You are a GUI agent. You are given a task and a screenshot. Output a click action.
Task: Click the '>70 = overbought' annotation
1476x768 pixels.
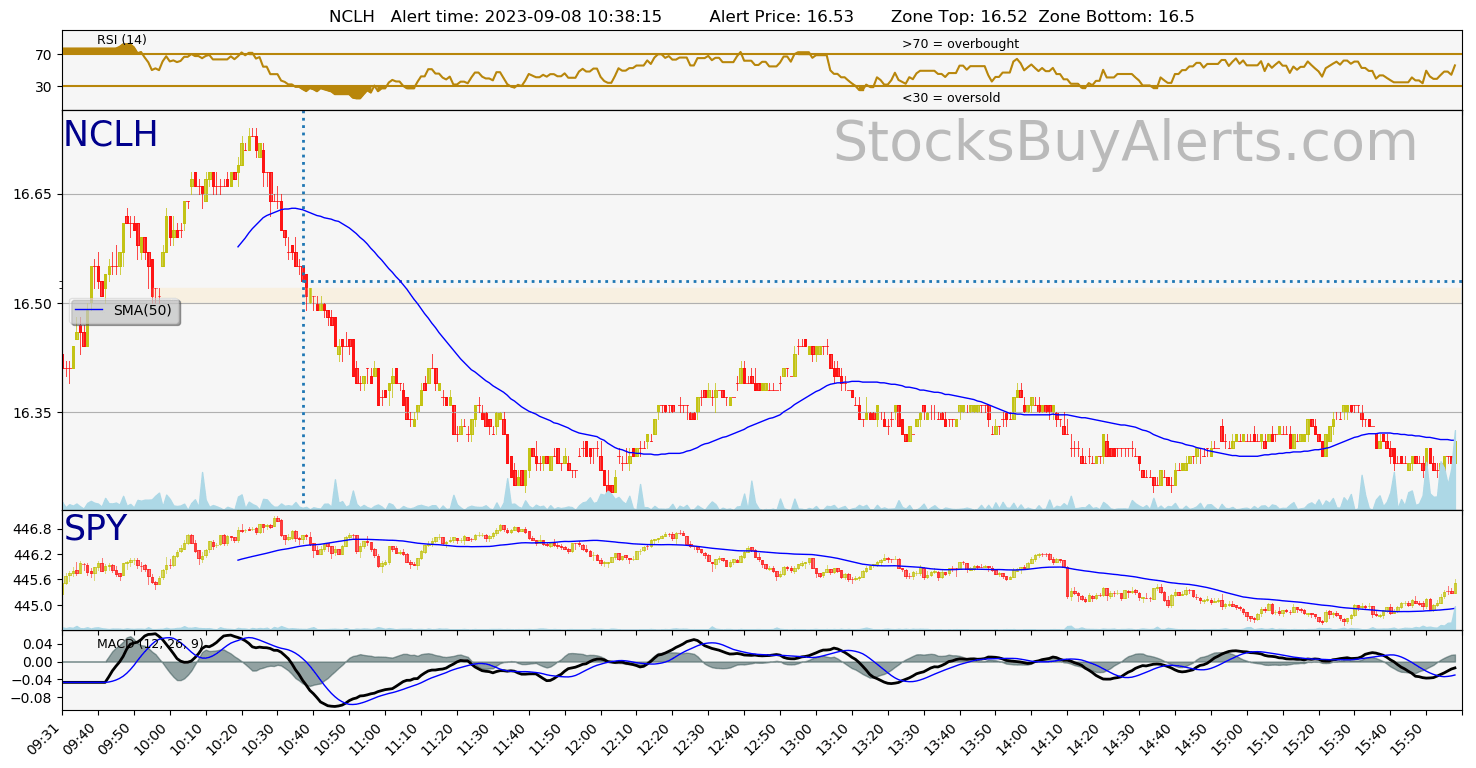click(x=960, y=44)
